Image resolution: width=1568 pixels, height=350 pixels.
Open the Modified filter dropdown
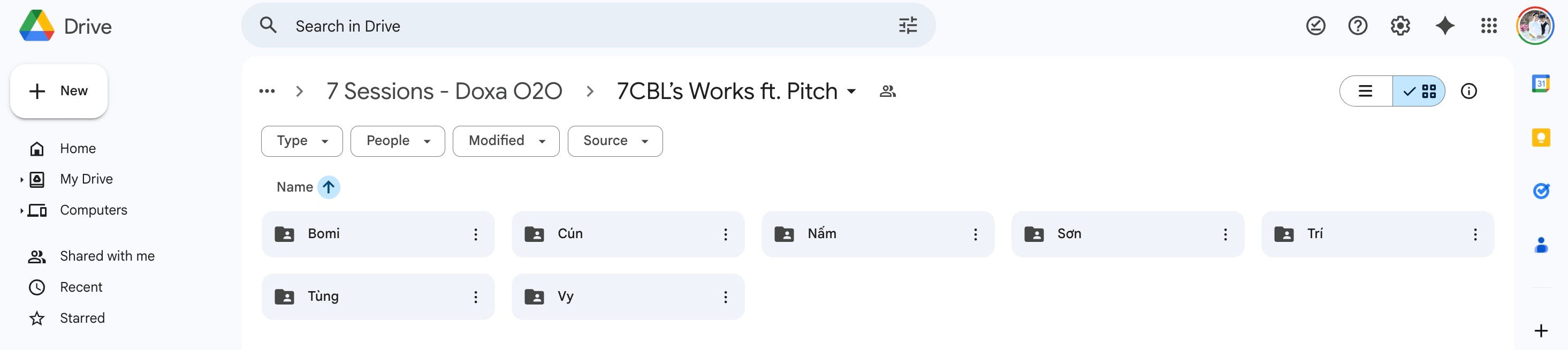coord(506,141)
